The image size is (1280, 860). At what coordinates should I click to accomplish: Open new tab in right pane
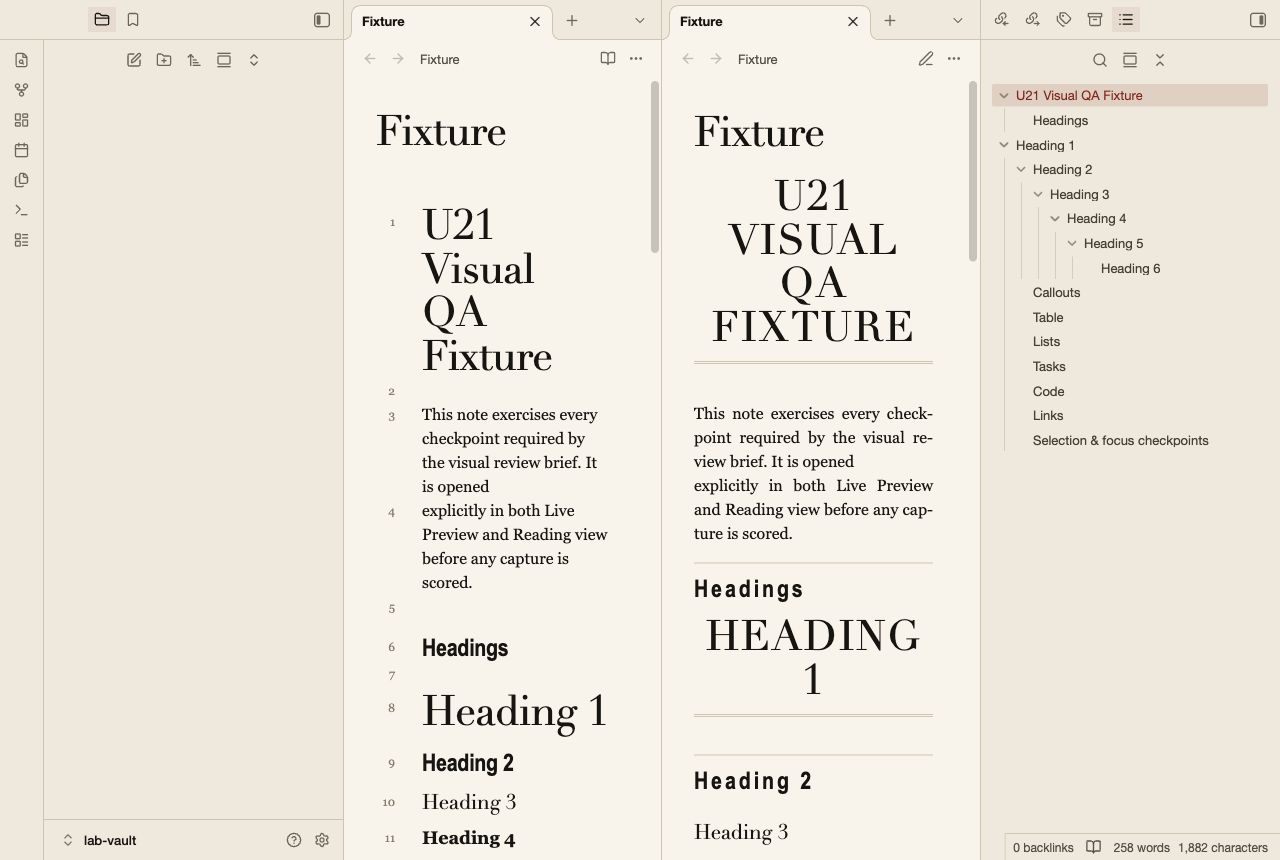(x=890, y=20)
